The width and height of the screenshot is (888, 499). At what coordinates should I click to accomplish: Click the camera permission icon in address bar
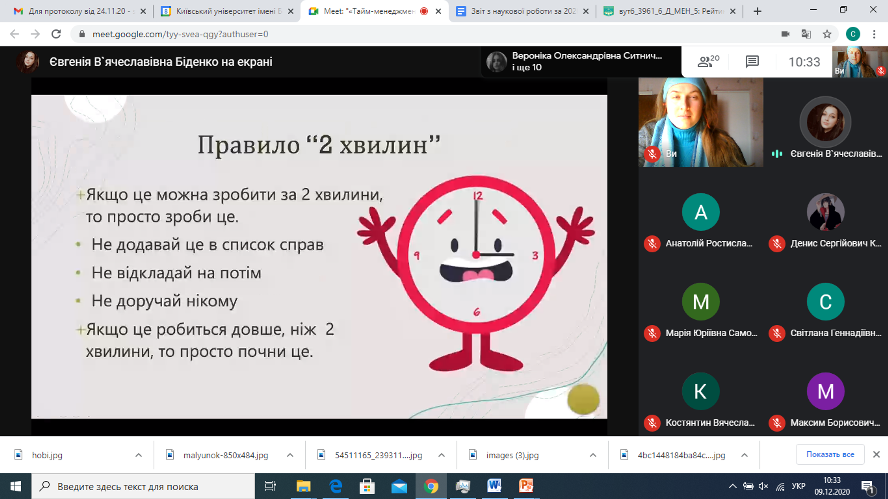[785, 33]
